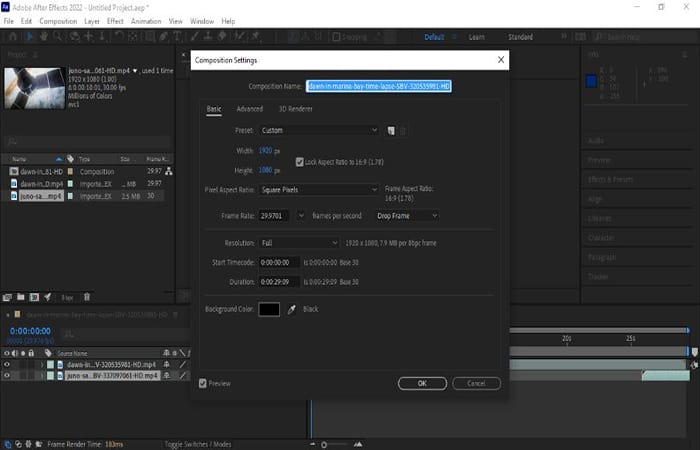The height and width of the screenshot is (450, 700).
Task: Toggle Lock Aspect Ratio to 16:9 checkbox
Action: click(x=300, y=162)
